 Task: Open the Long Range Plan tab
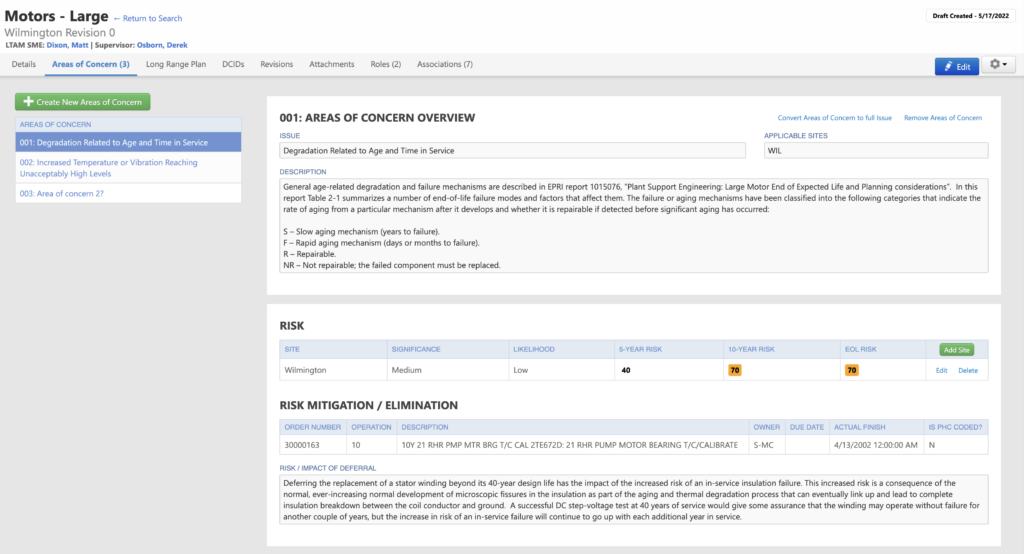176,64
